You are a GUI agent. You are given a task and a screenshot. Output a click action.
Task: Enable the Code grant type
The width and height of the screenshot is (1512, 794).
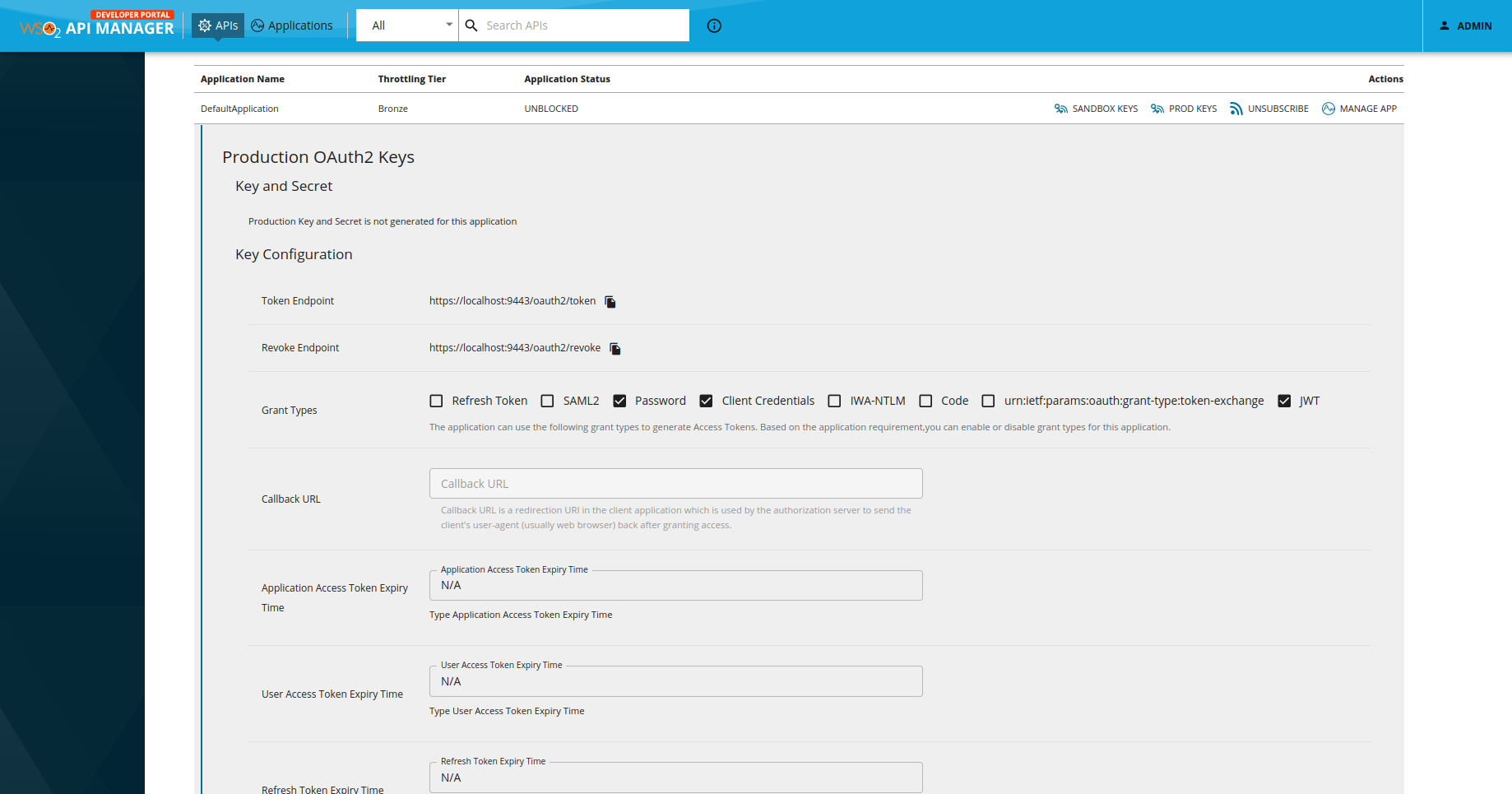coord(925,401)
